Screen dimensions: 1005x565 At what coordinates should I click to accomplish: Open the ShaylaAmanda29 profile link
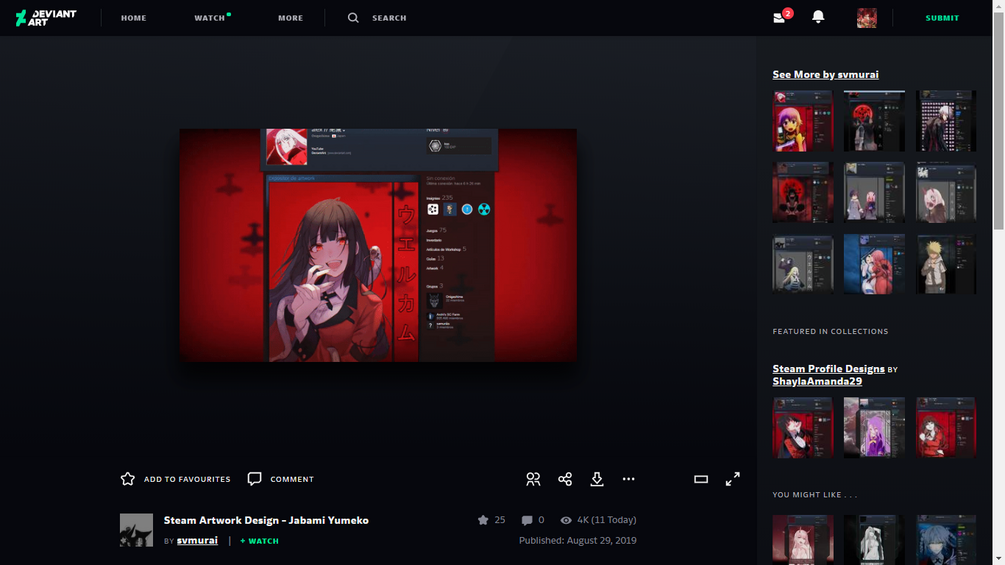pos(817,381)
